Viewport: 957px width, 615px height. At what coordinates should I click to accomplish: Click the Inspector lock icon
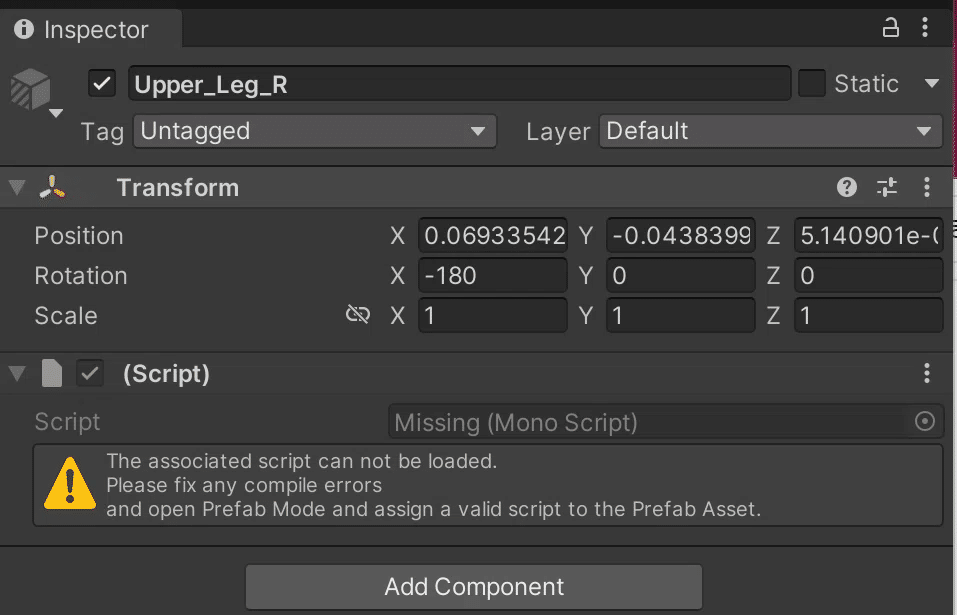coord(890,28)
